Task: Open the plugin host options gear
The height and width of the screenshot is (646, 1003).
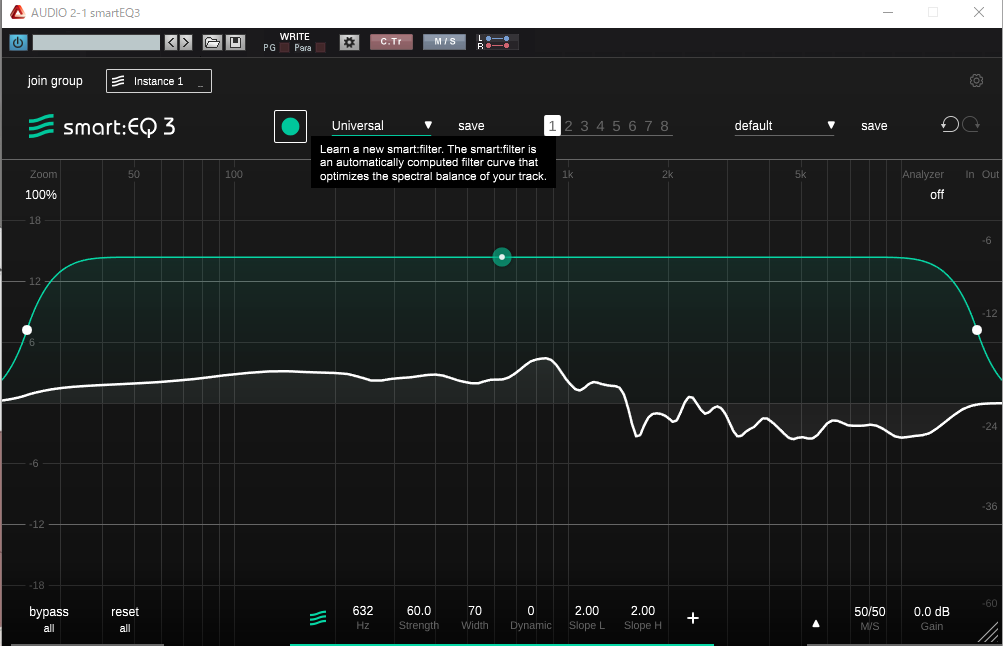Action: click(349, 43)
